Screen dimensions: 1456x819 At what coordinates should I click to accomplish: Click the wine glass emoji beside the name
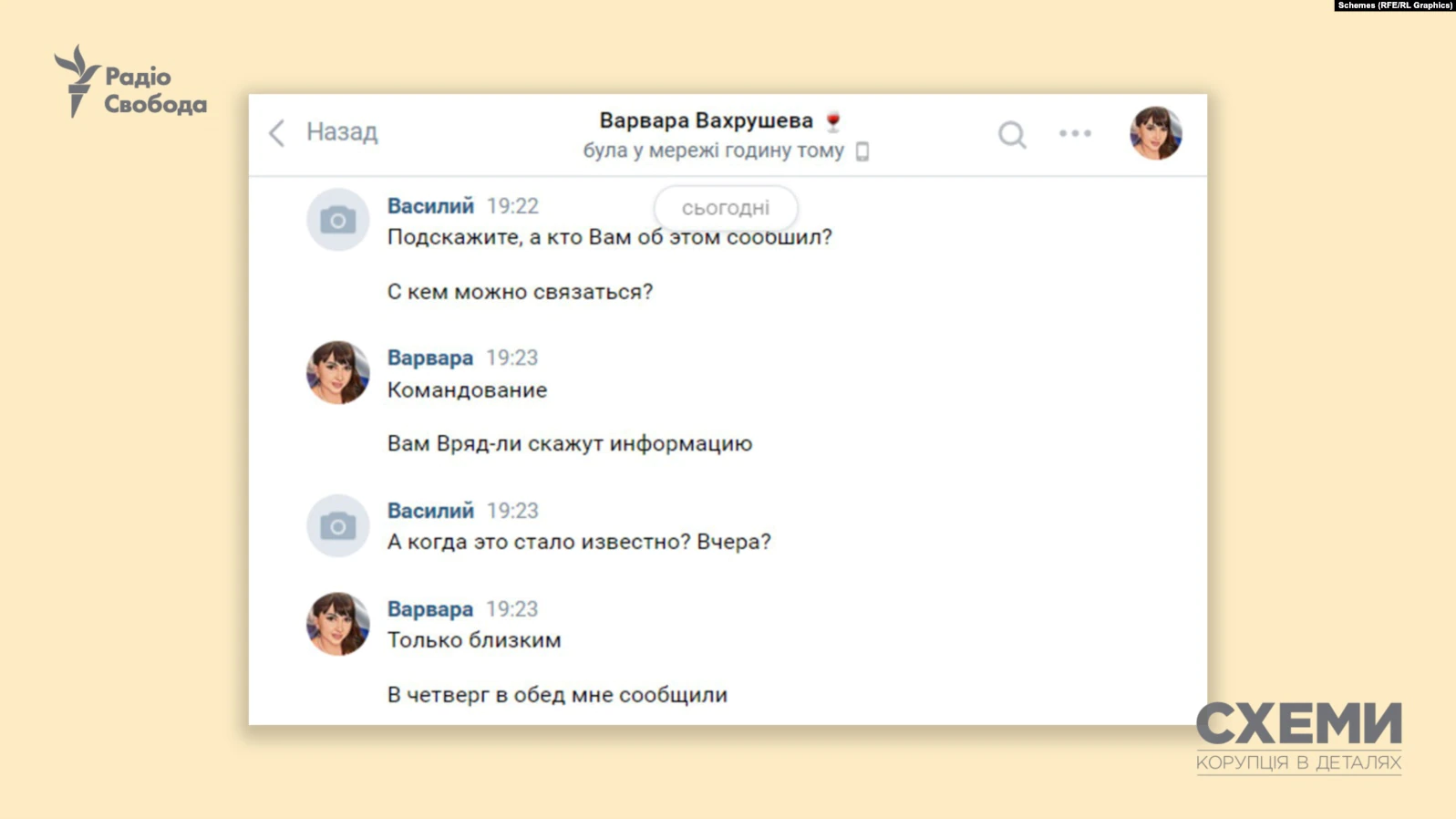click(832, 121)
